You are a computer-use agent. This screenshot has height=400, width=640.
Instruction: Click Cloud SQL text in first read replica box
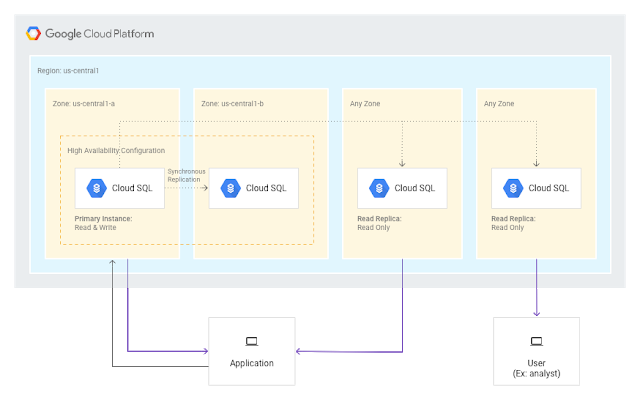coord(414,188)
